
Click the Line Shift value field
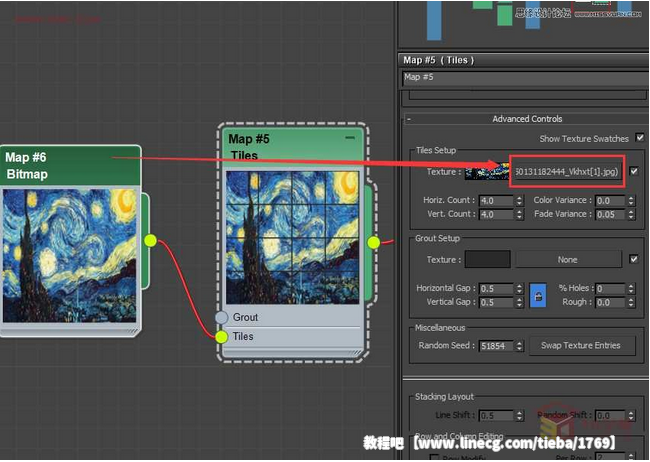coord(496,416)
